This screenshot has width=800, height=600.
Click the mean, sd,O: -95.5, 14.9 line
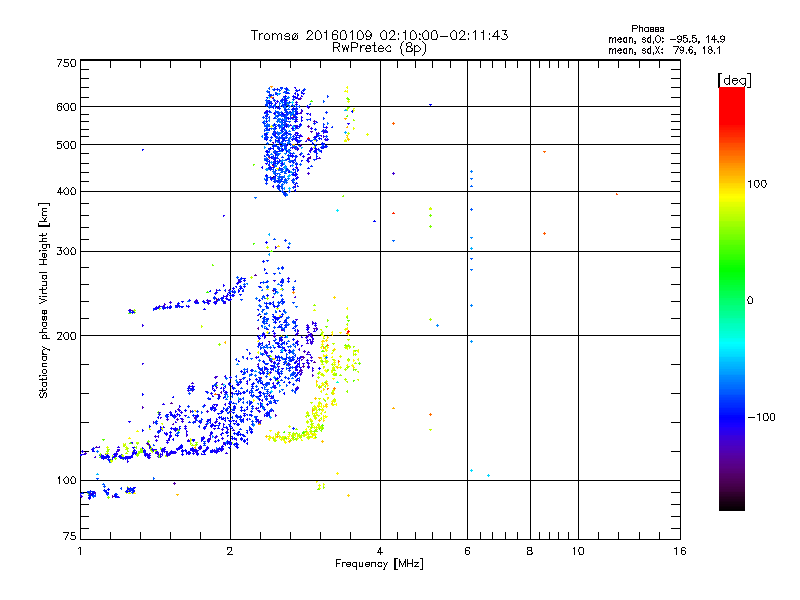[x=666, y=39]
